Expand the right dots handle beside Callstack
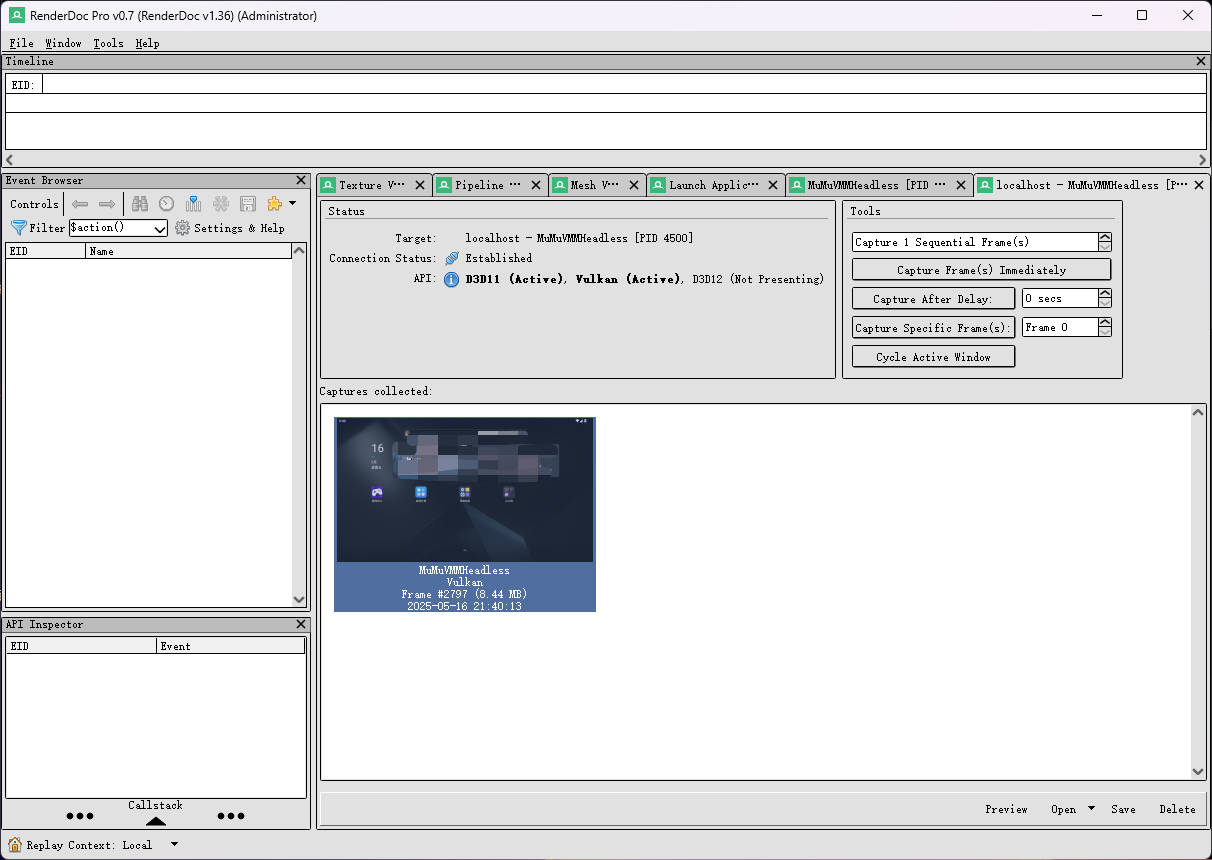Image resolution: width=1212 pixels, height=860 pixels. [231, 816]
